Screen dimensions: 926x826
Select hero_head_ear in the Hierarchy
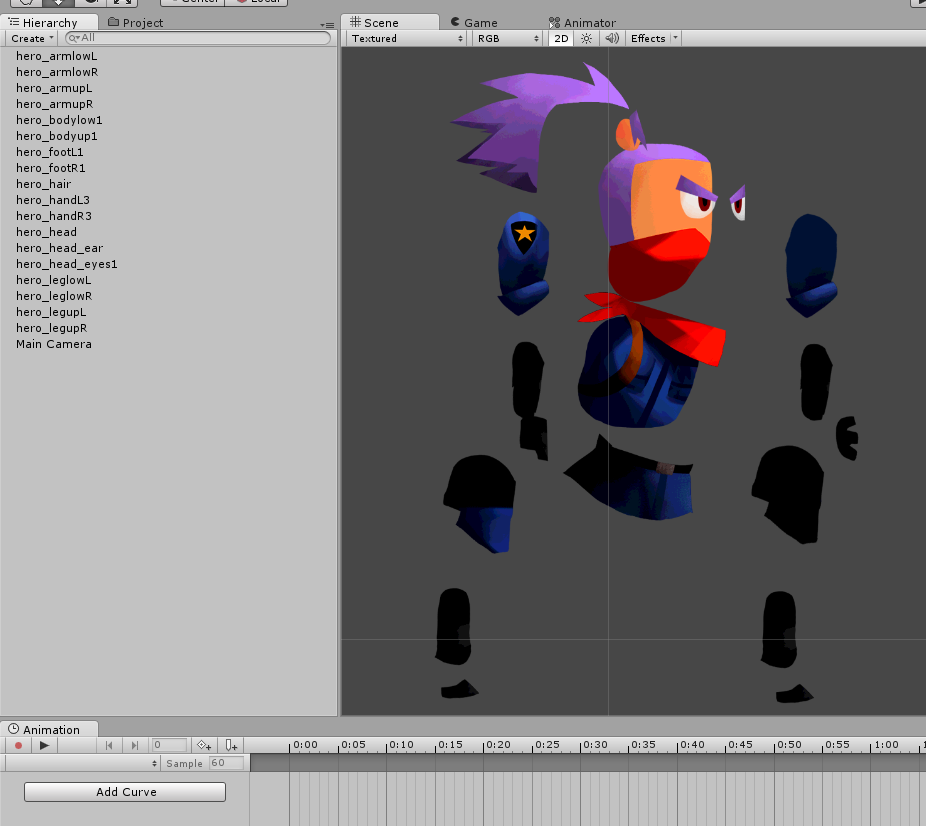tap(60, 247)
